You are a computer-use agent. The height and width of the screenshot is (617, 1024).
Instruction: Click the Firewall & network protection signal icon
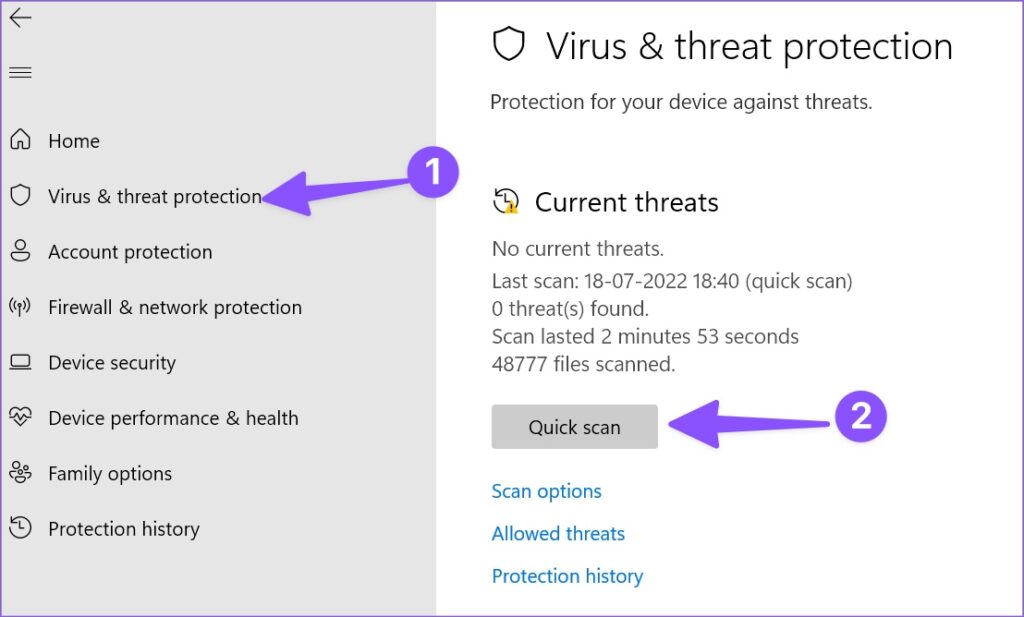pos(21,307)
